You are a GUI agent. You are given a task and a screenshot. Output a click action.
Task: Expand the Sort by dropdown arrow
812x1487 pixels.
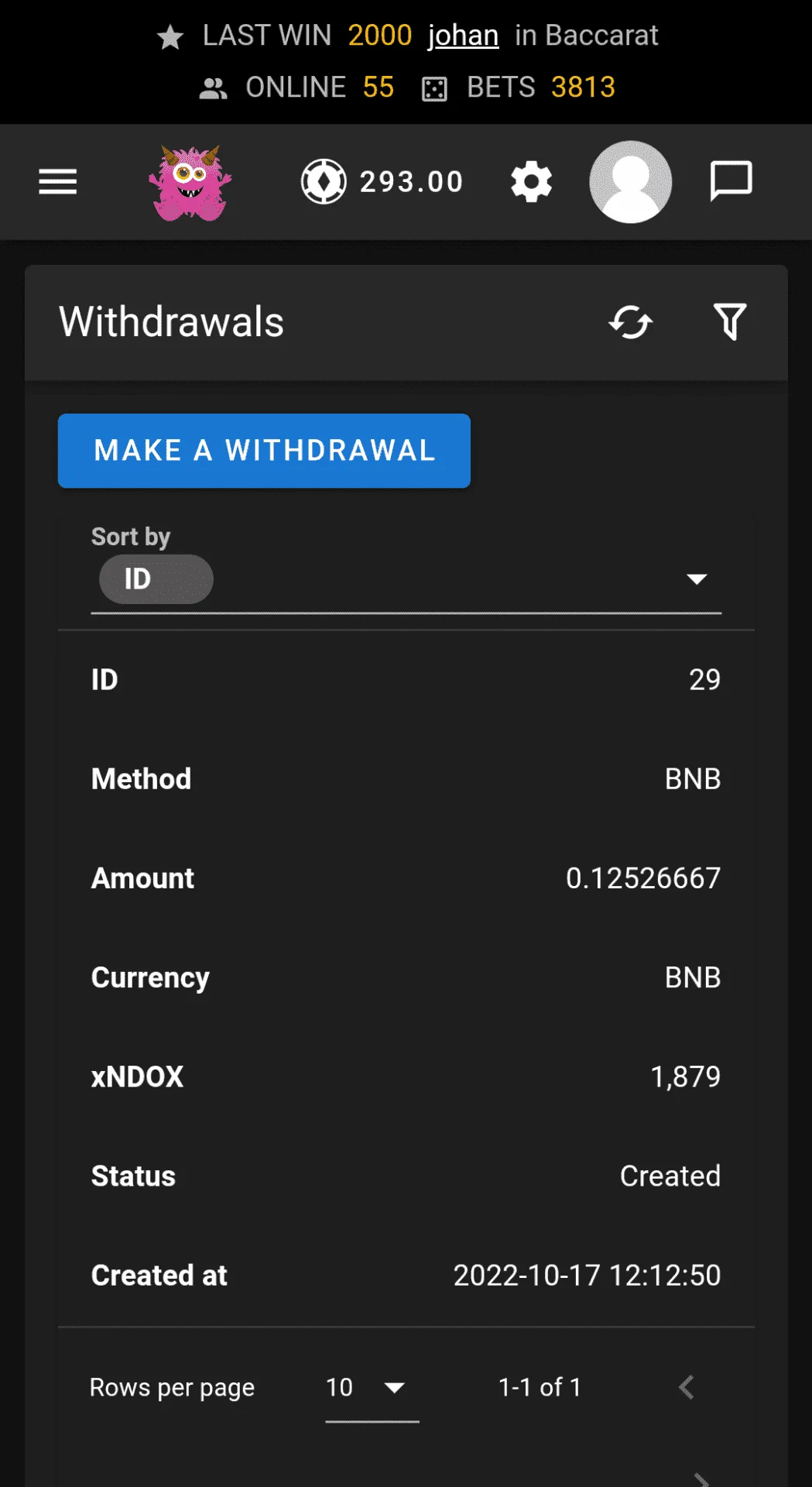697,579
